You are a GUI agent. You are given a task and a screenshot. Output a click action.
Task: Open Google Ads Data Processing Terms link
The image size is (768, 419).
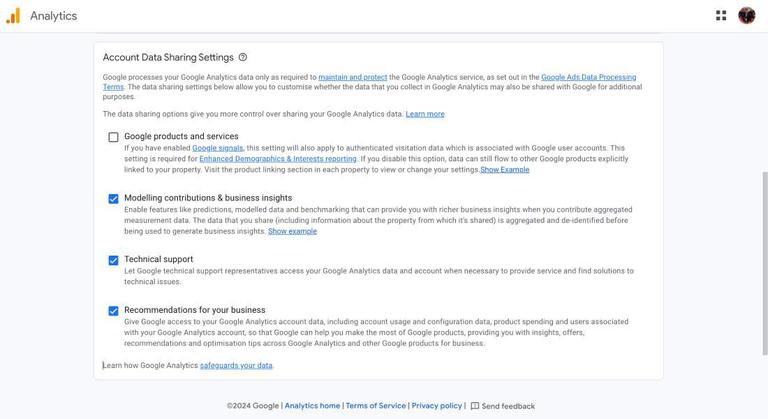pyautogui.click(x=588, y=77)
